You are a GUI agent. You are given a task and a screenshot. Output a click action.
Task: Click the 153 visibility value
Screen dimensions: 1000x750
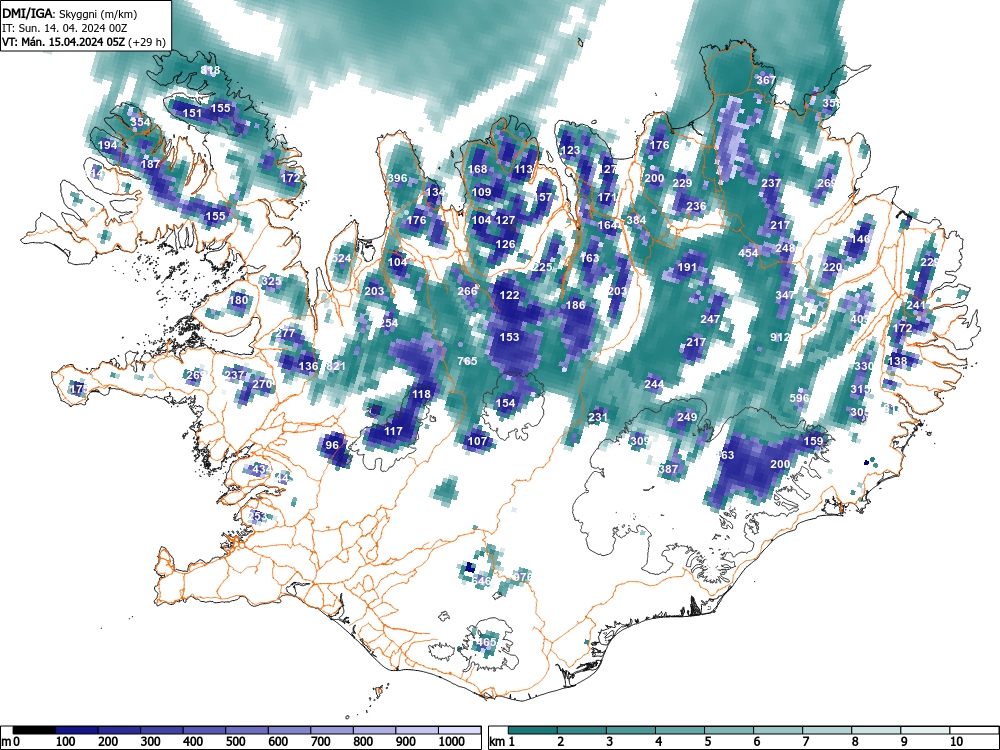(510, 337)
